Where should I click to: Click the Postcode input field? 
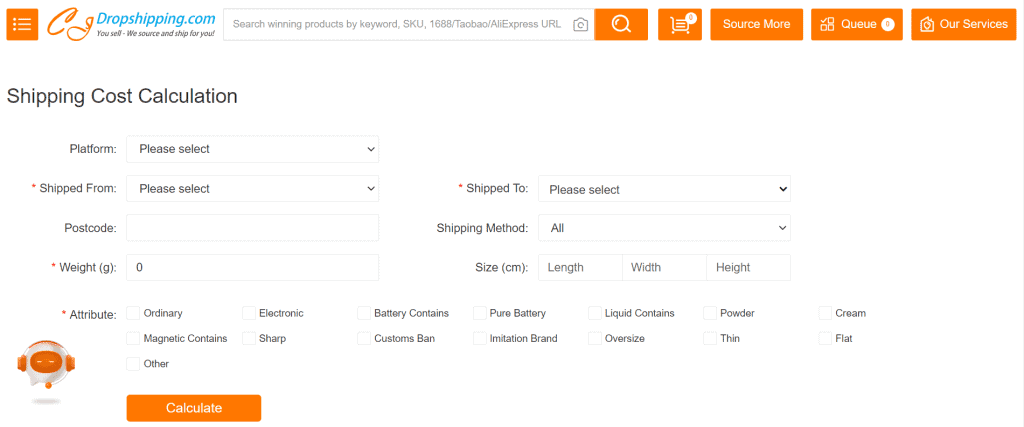[x=253, y=228]
